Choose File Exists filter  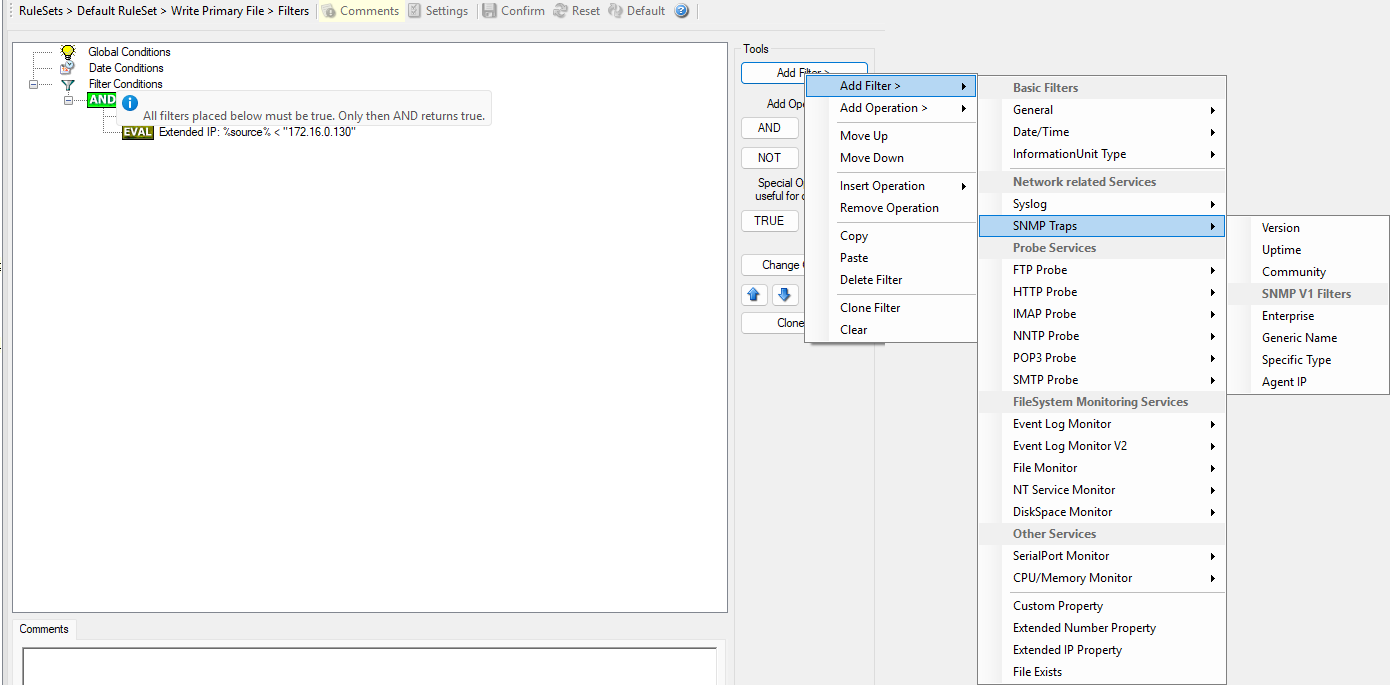[x=1102, y=672]
